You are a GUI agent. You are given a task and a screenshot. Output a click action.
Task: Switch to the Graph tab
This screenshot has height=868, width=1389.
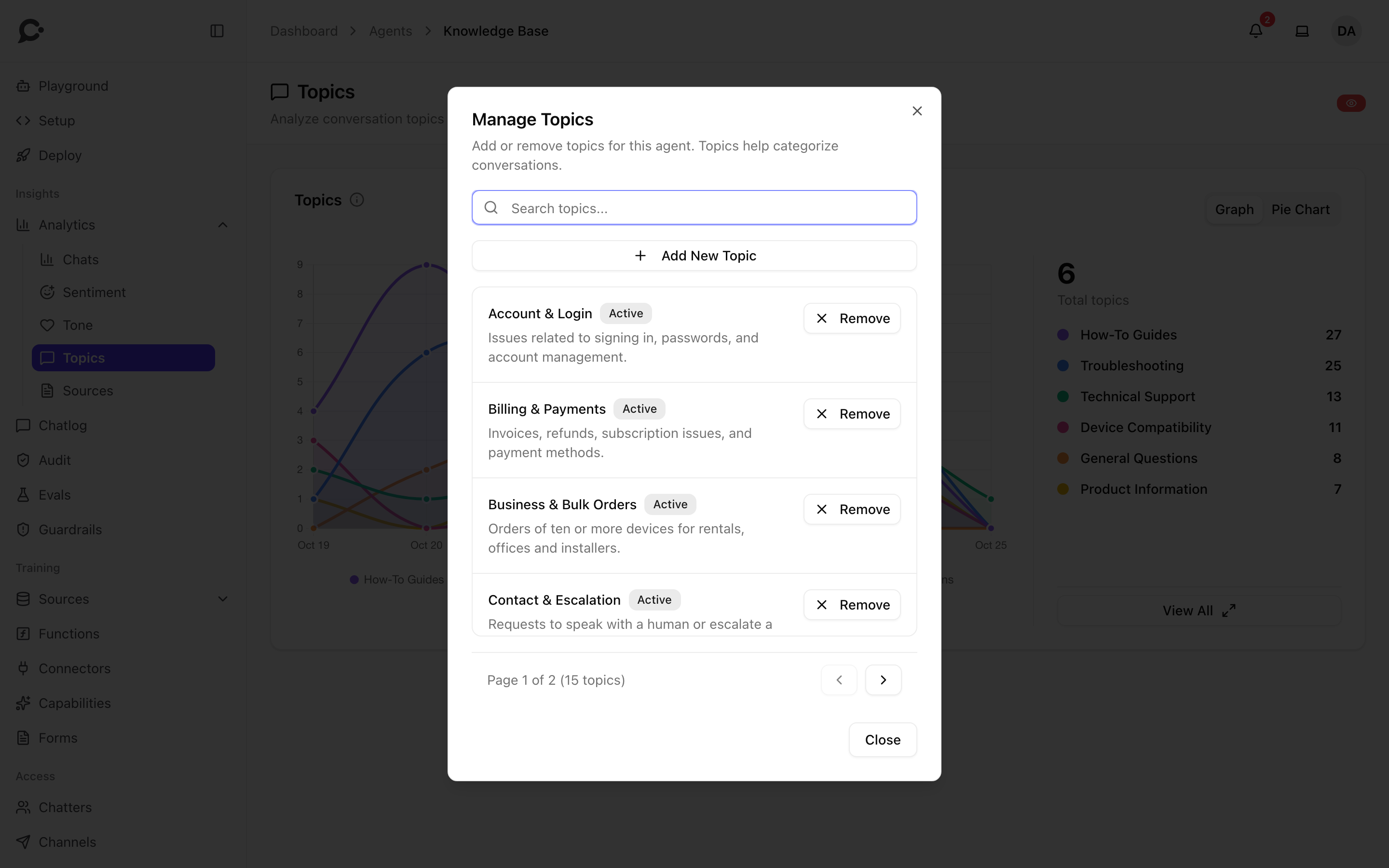tap(1234, 210)
